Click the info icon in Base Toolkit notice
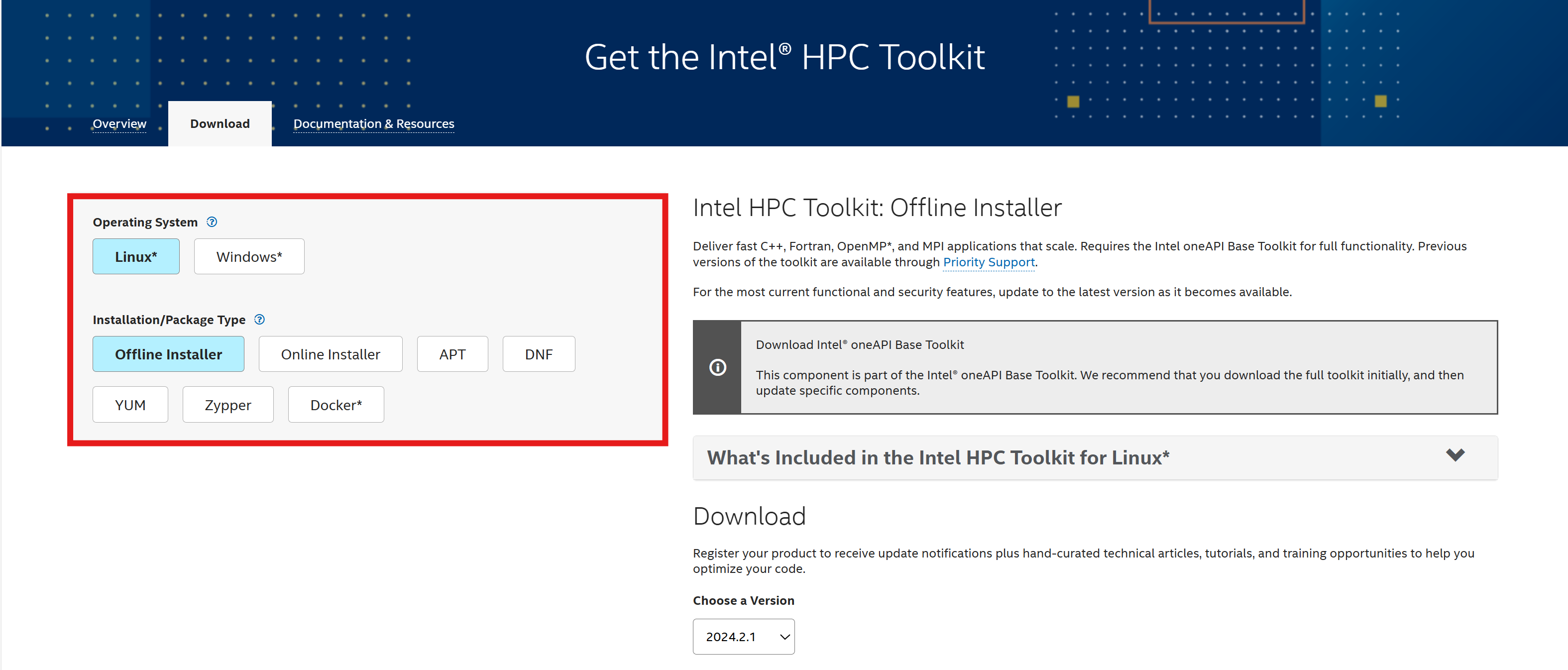1568x670 pixels. tap(718, 367)
